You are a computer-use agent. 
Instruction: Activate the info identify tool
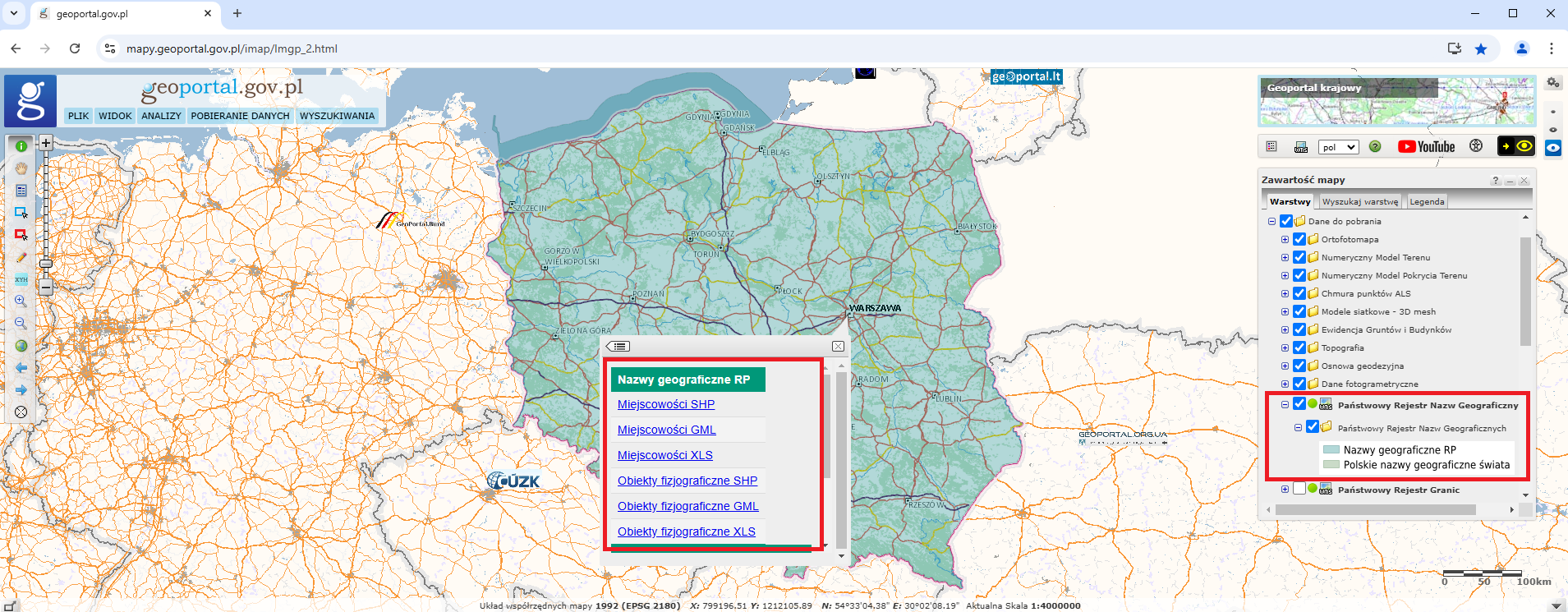click(21, 146)
